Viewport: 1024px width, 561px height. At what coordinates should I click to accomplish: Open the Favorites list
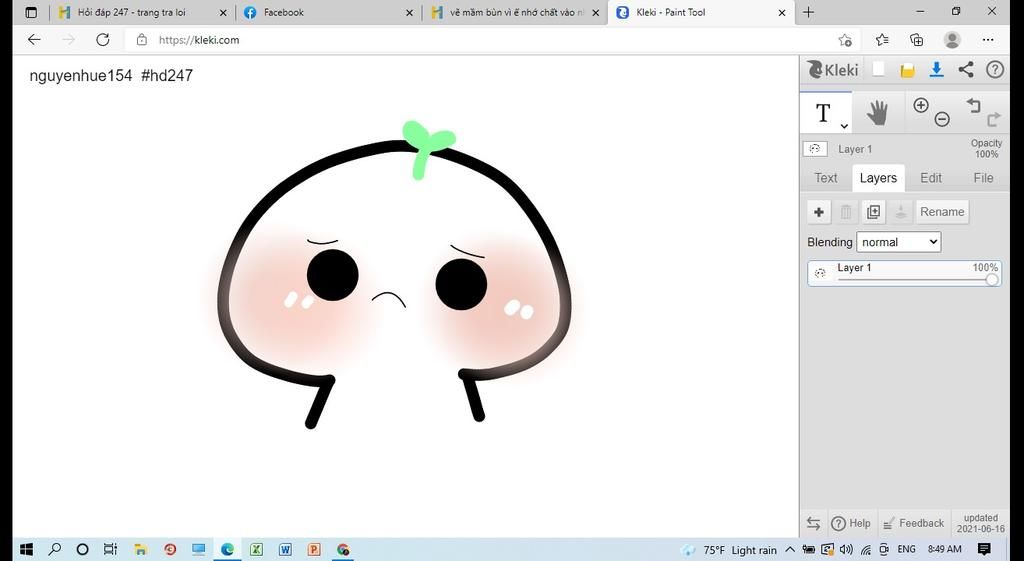tap(882, 40)
